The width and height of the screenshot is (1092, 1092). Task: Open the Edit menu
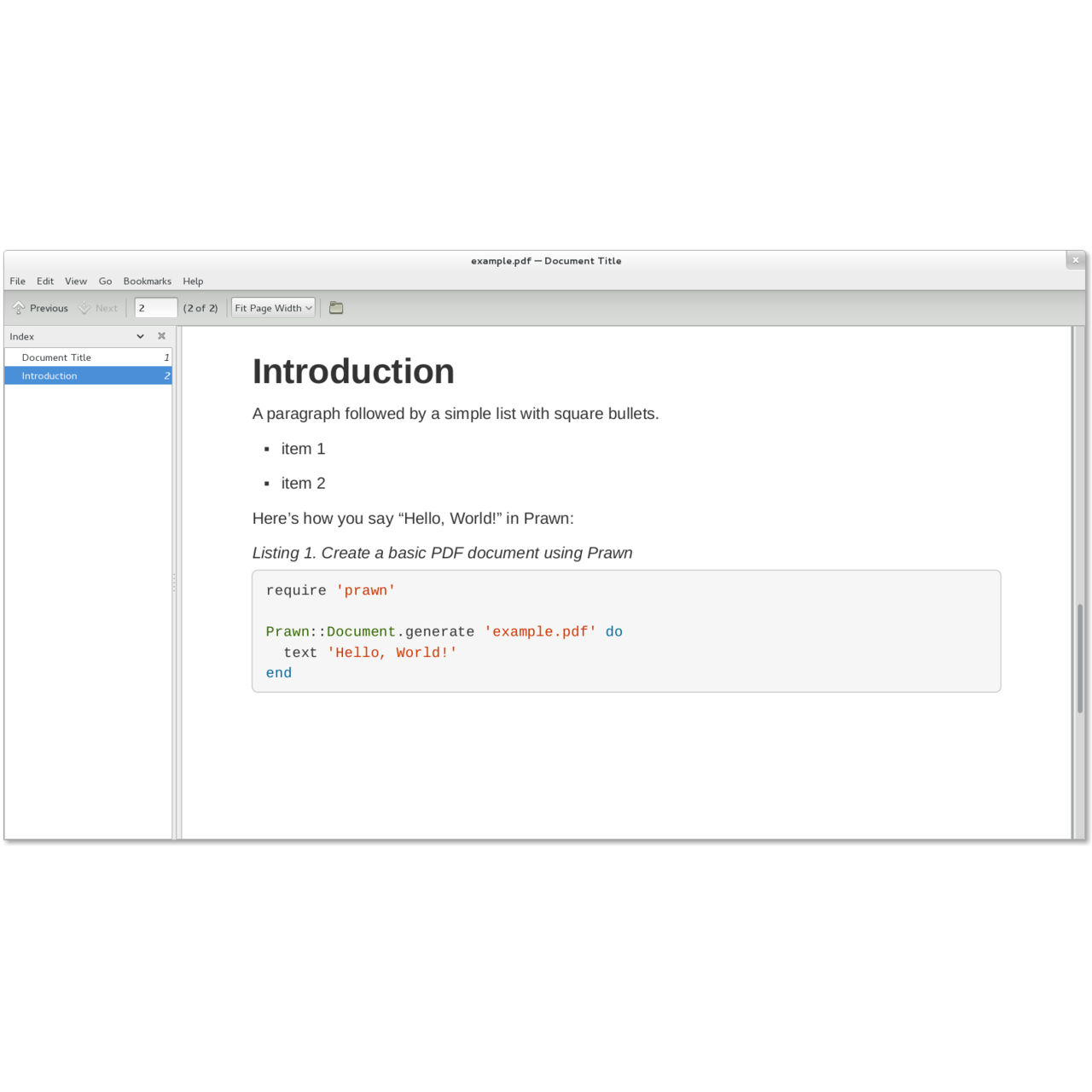pyautogui.click(x=45, y=281)
